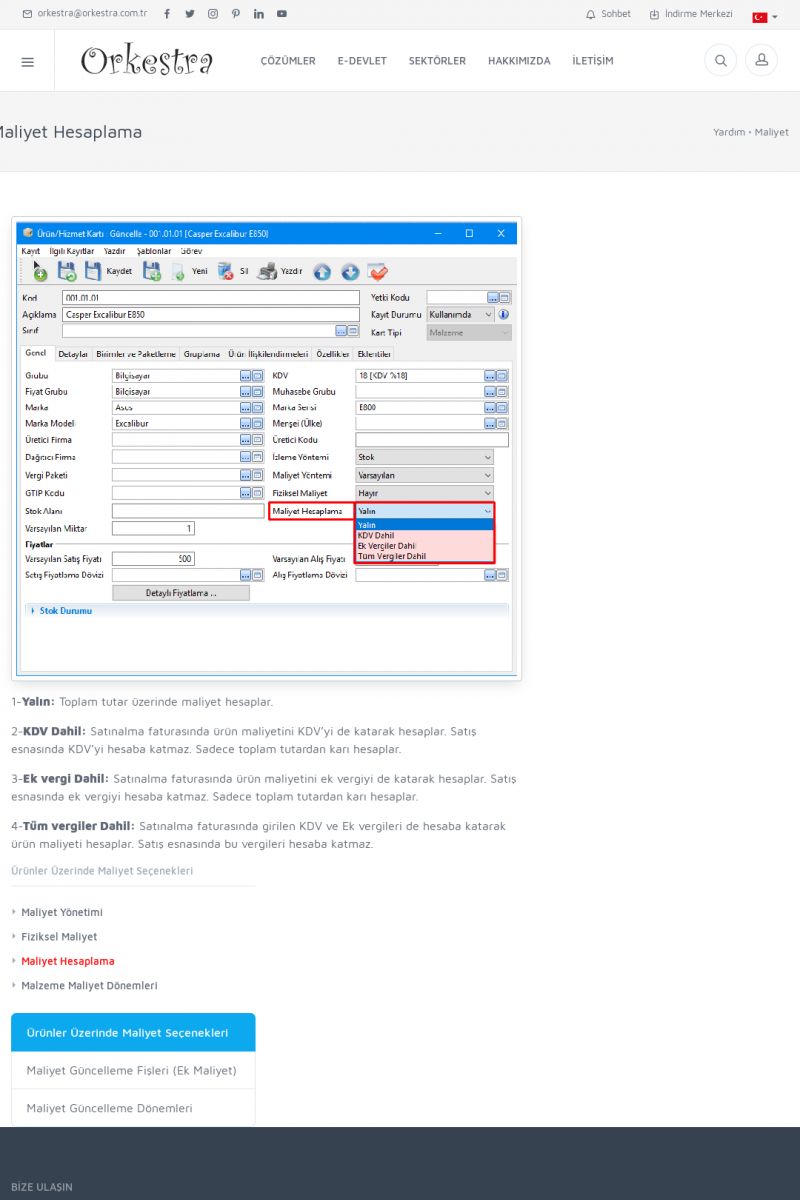800x1200 pixels.
Task: Click the Facebook icon in top bar
Action: click(x=167, y=14)
